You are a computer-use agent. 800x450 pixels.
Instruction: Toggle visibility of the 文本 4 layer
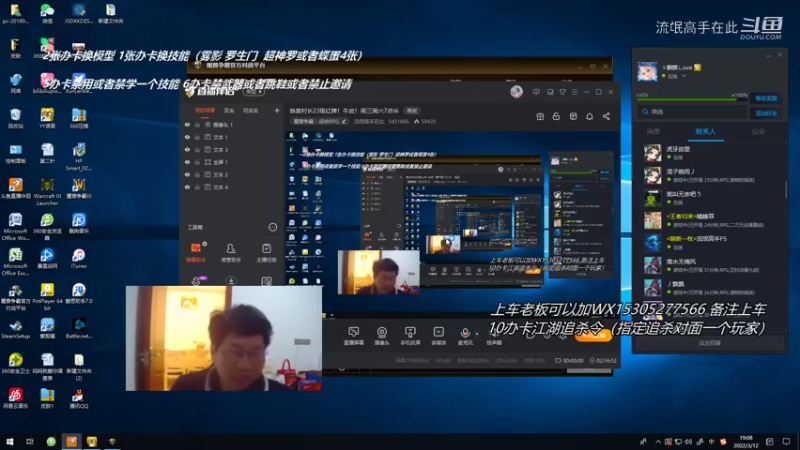point(187,187)
